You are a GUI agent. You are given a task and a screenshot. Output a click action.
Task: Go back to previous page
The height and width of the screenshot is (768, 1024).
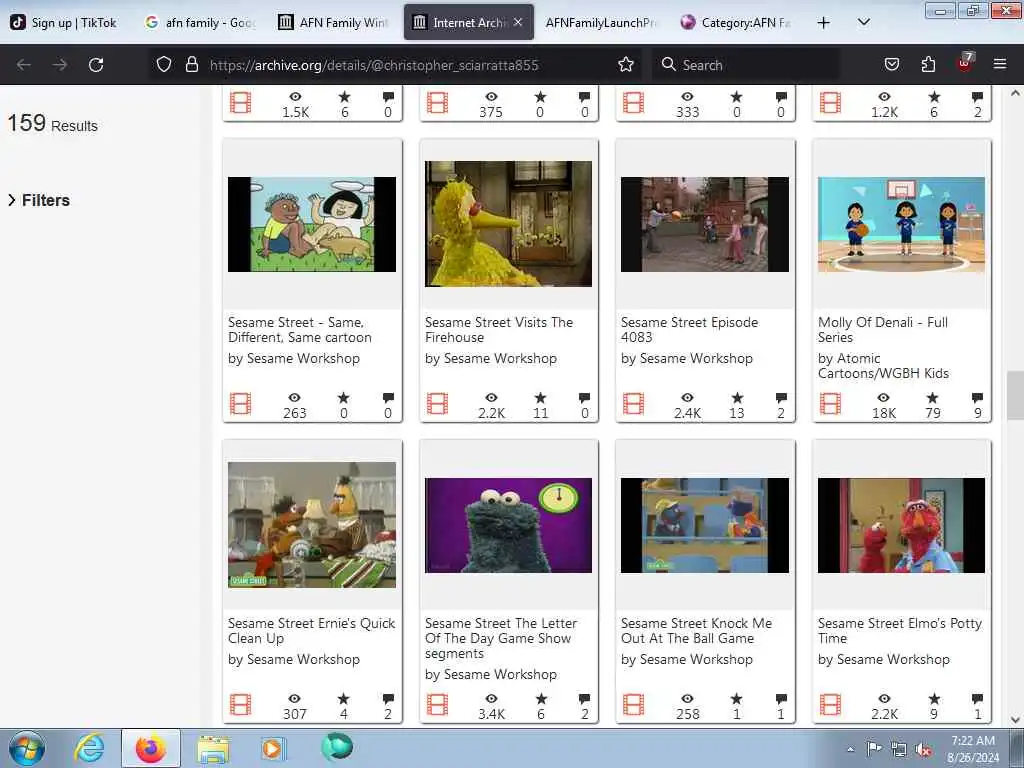pos(24,65)
